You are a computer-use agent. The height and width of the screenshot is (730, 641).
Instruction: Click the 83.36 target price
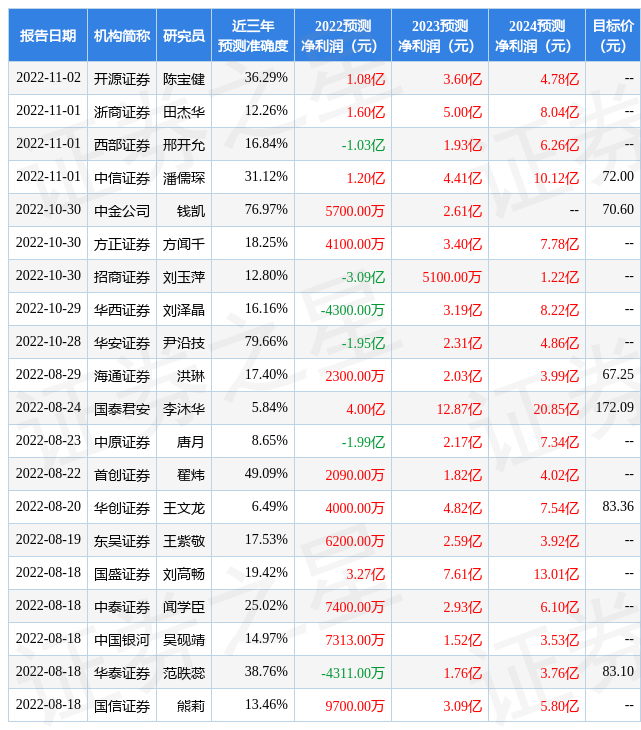tap(618, 506)
